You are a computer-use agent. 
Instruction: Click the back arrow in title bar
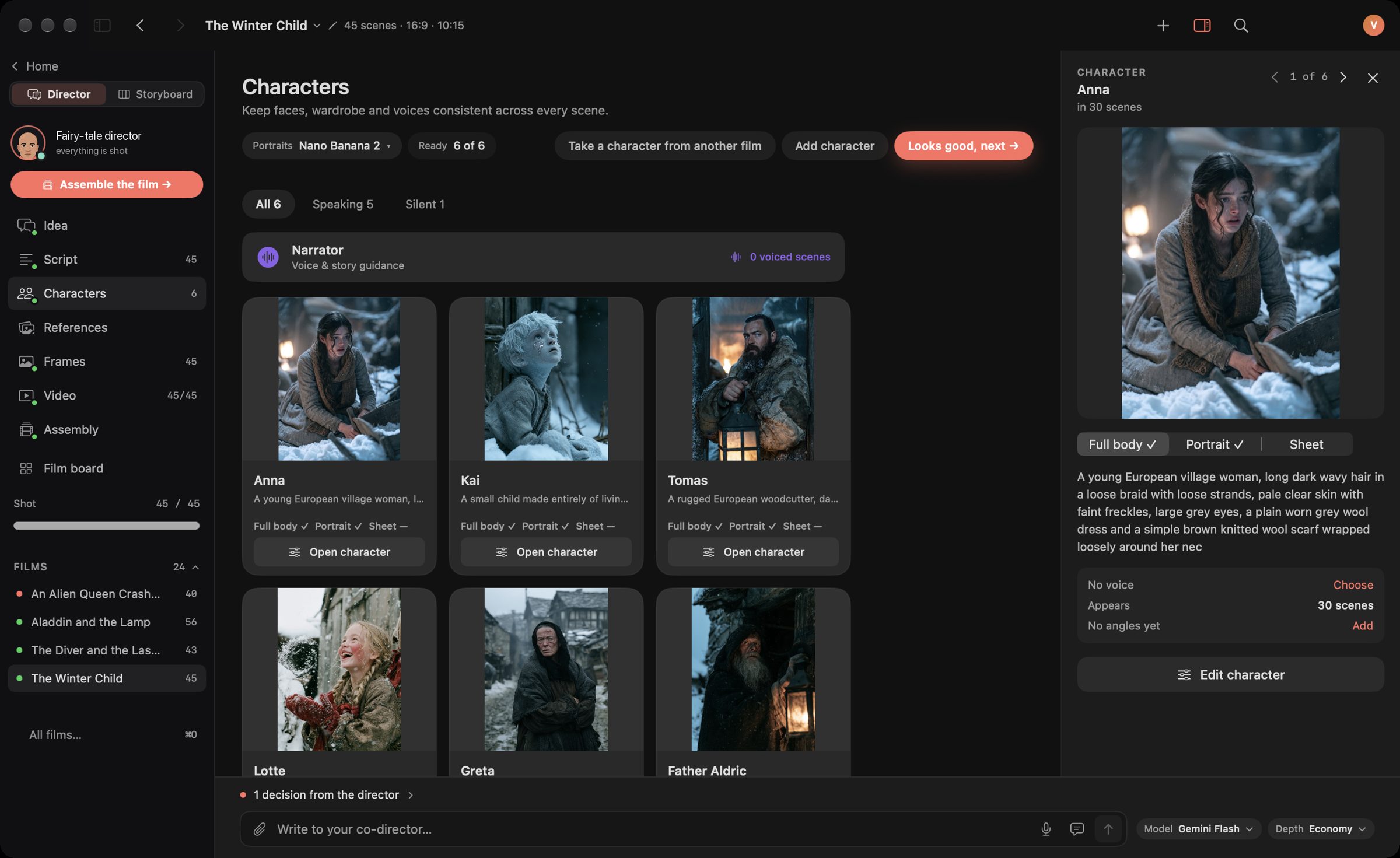pyautogui.click(x=140, y=25)
